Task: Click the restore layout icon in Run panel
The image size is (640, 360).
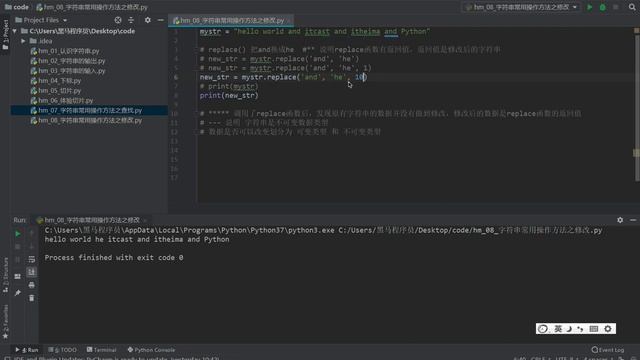Action: [x=18, y=276]
